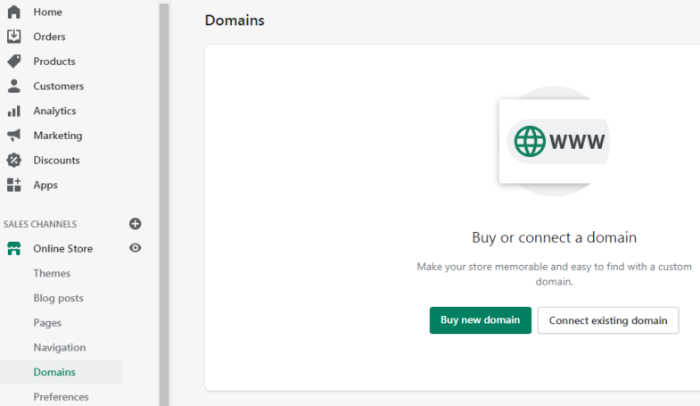This screenshot has height=406, width=700.
Task: Go to Pages submenu item
Action: click(47, 322)
